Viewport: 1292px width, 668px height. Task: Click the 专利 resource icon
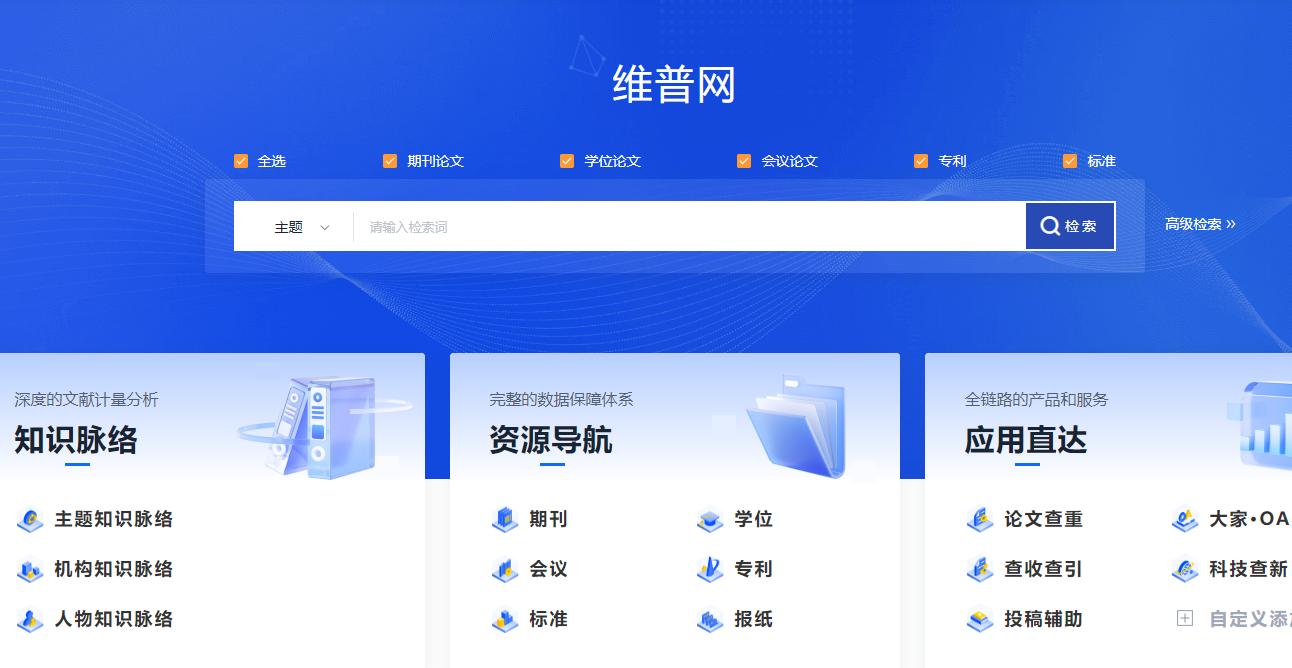[710, 570]
